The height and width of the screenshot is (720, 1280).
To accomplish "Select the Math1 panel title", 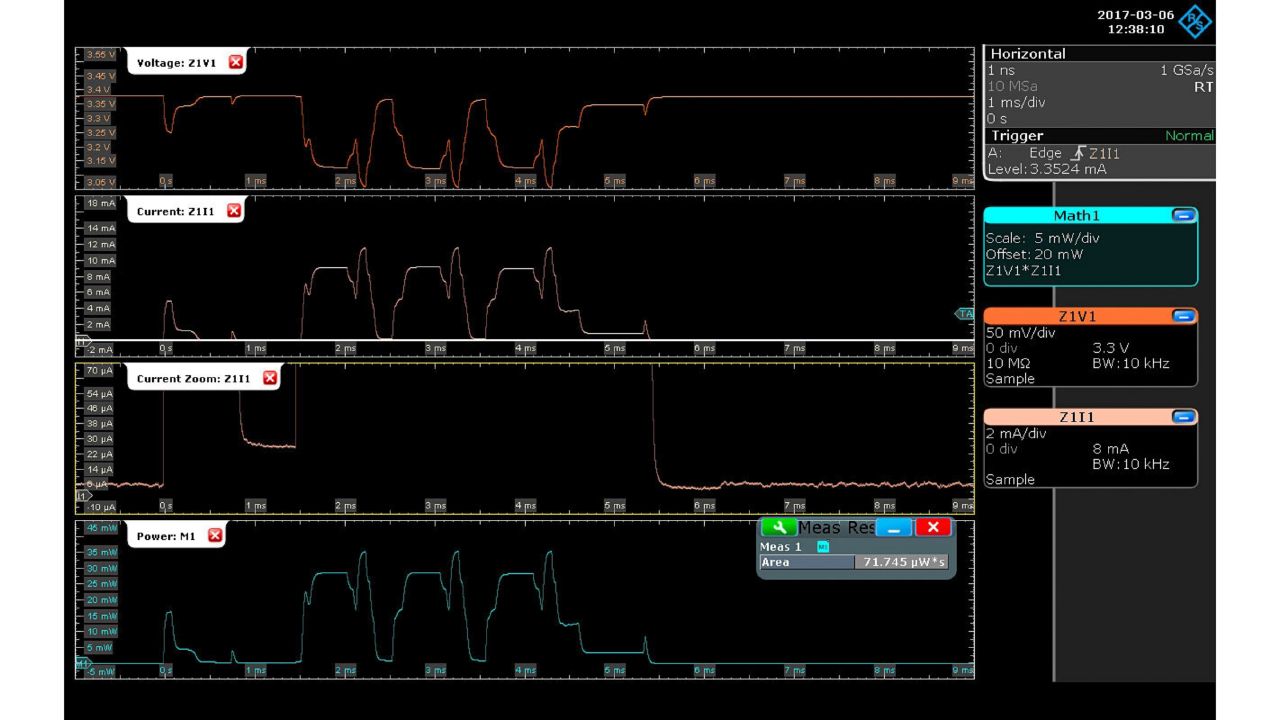I will 1075,216.
